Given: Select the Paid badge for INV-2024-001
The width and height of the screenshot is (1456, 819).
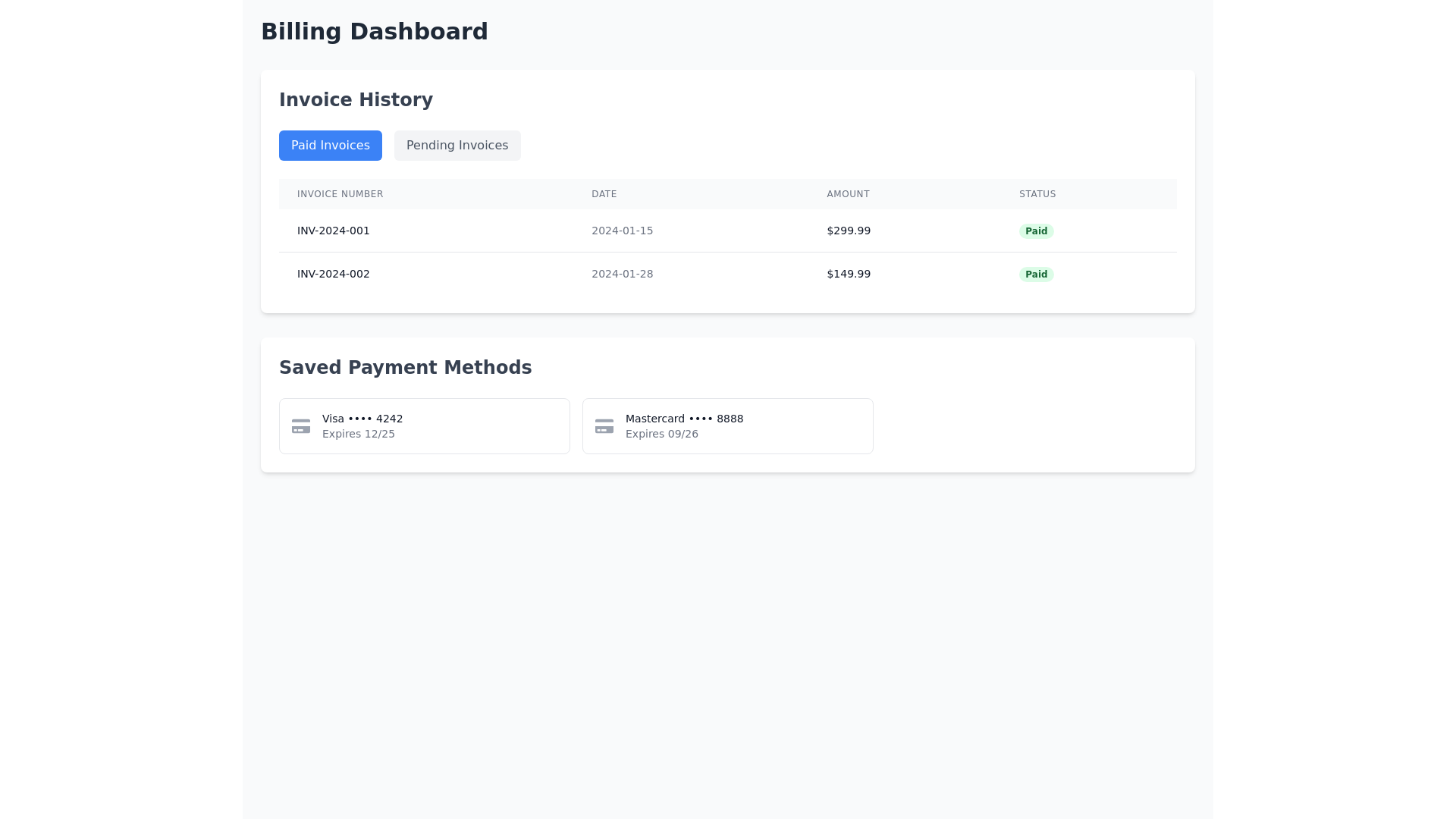Looking at the screenshot, I should click(x=1036, y=231).
